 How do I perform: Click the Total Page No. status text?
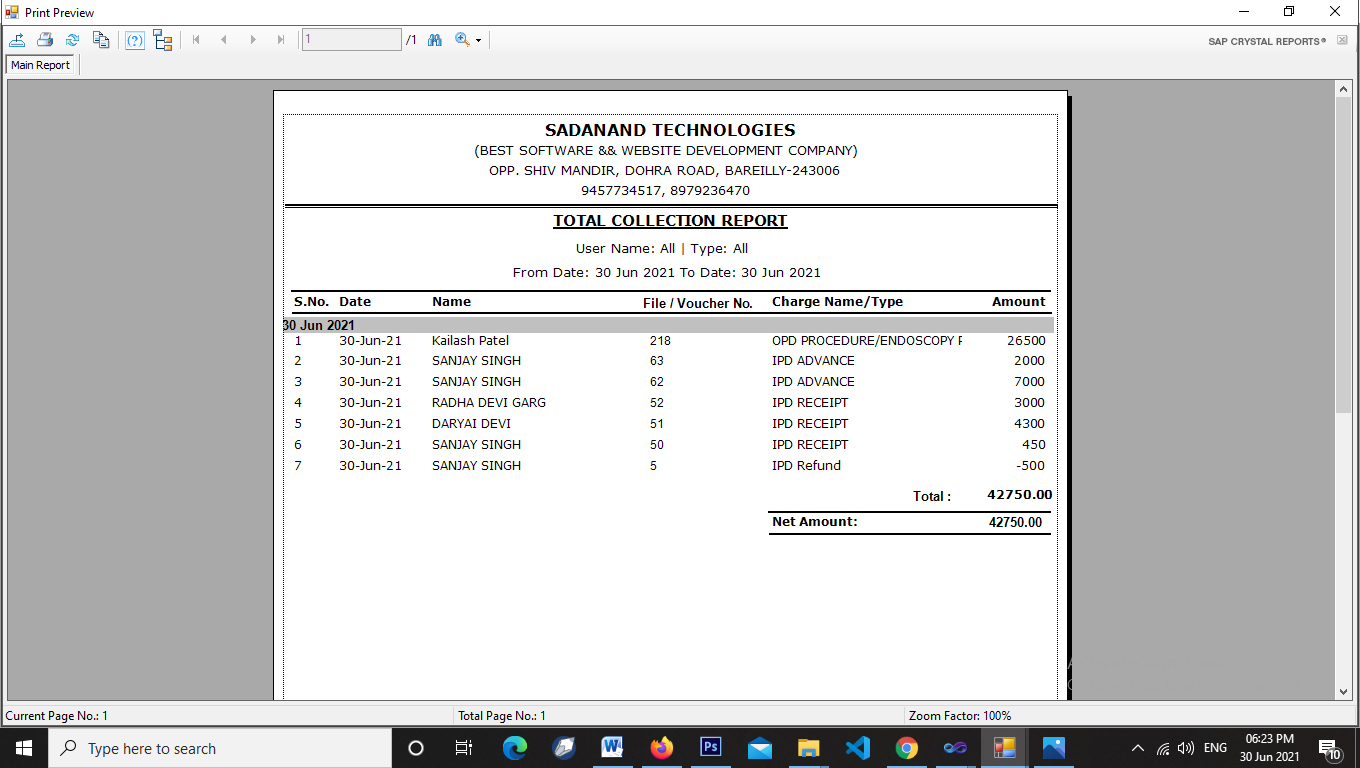tap(502, 716)
